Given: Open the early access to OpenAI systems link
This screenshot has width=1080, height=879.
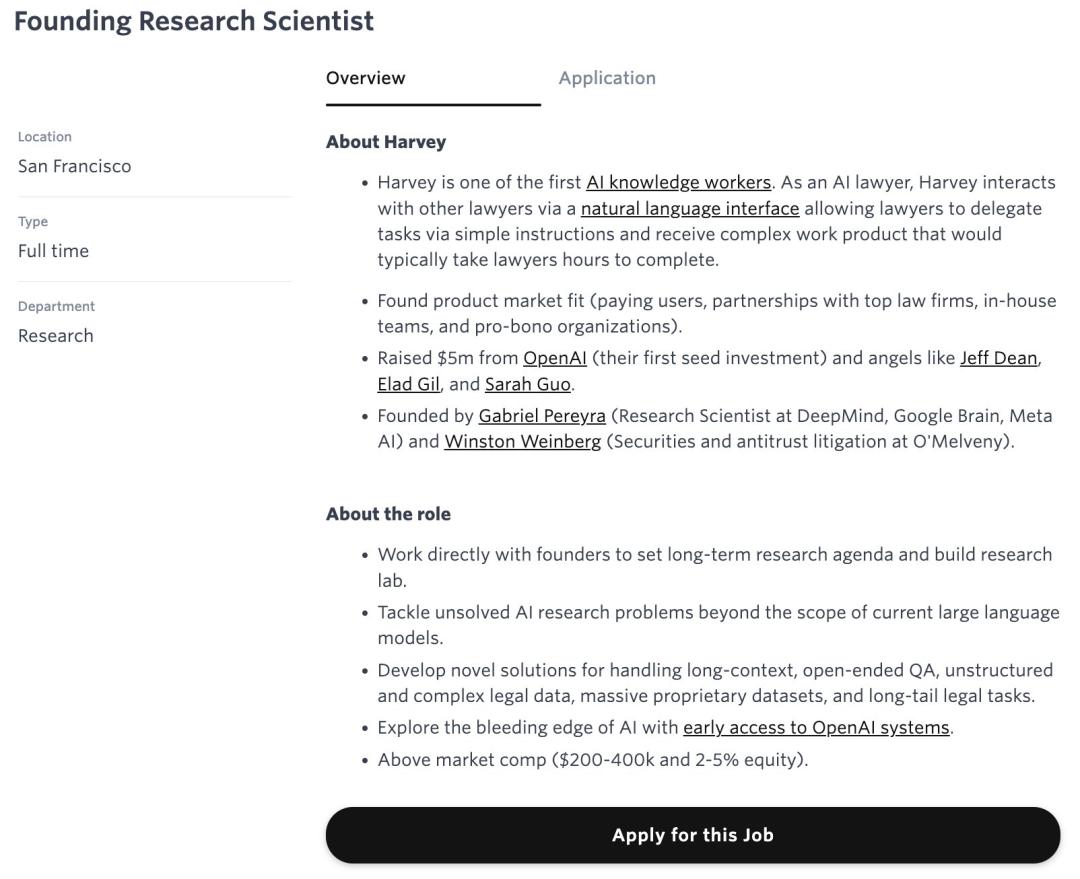Looking at the screenshot, I should tap(816, 727).
